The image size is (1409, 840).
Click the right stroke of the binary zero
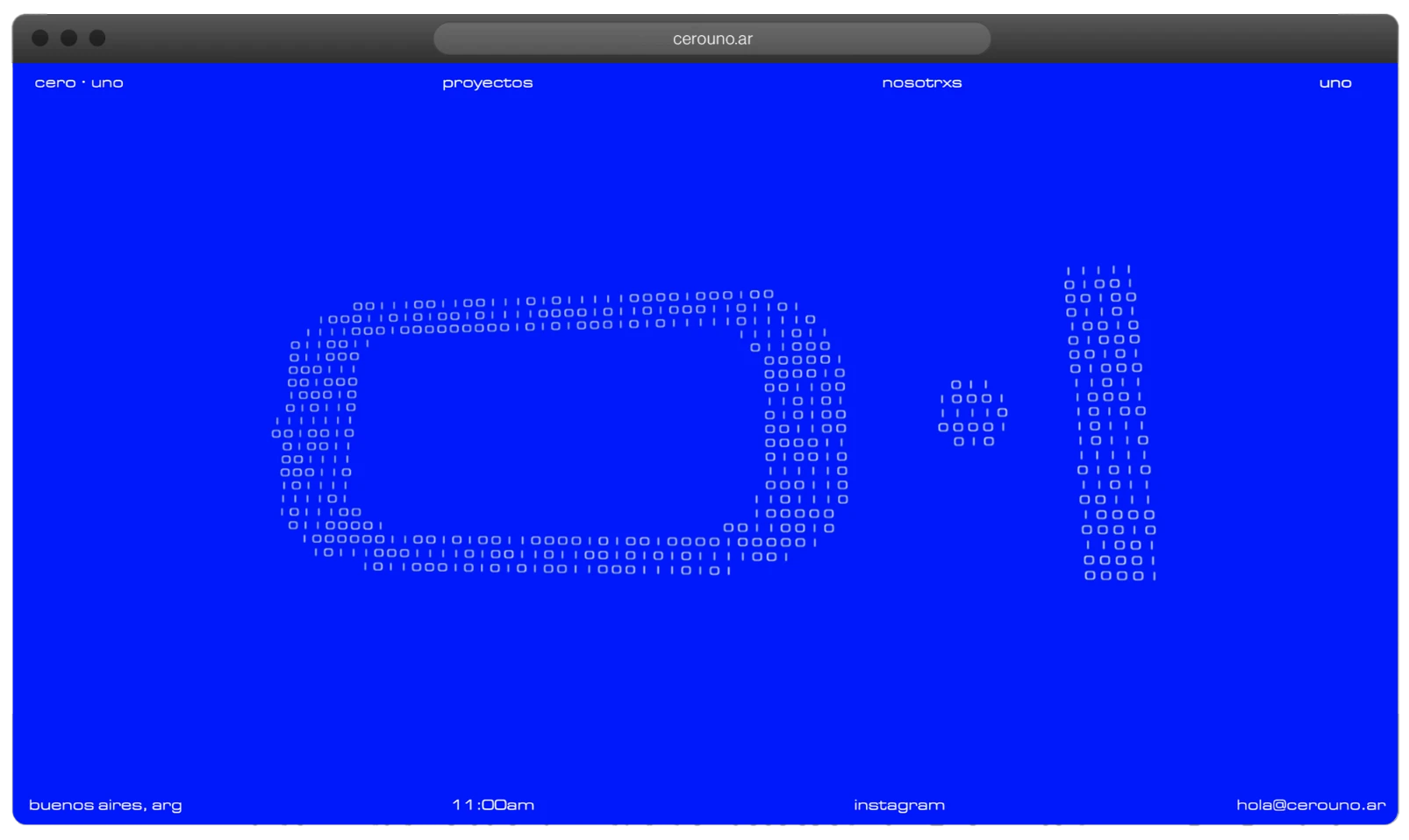[804, 430]
